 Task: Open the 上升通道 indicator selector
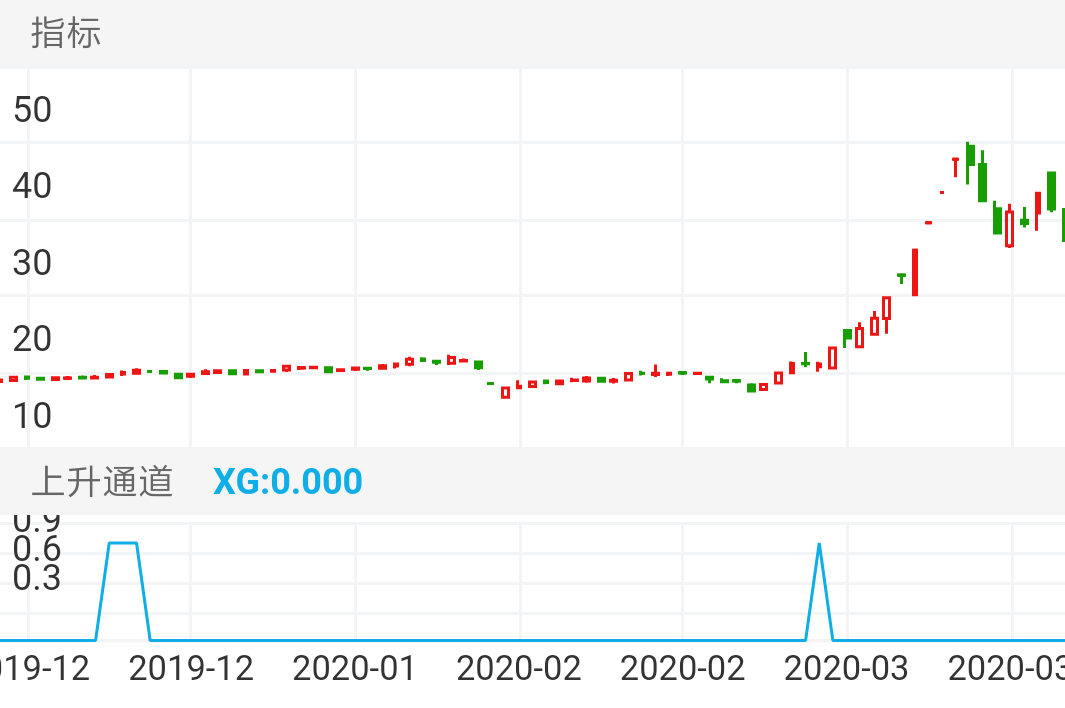click(x=102, y=481)
